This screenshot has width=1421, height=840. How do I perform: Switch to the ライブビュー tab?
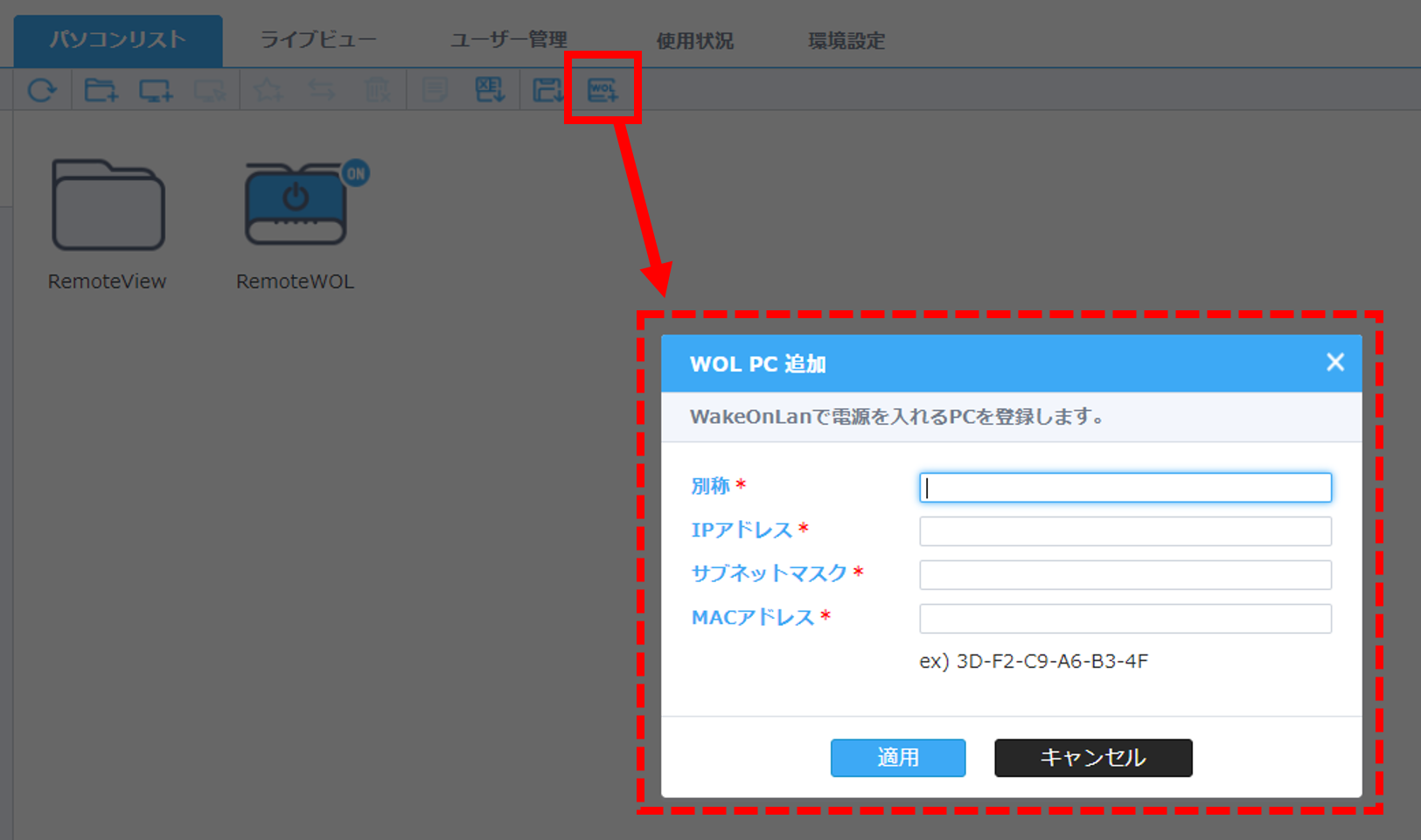[317, 38]
